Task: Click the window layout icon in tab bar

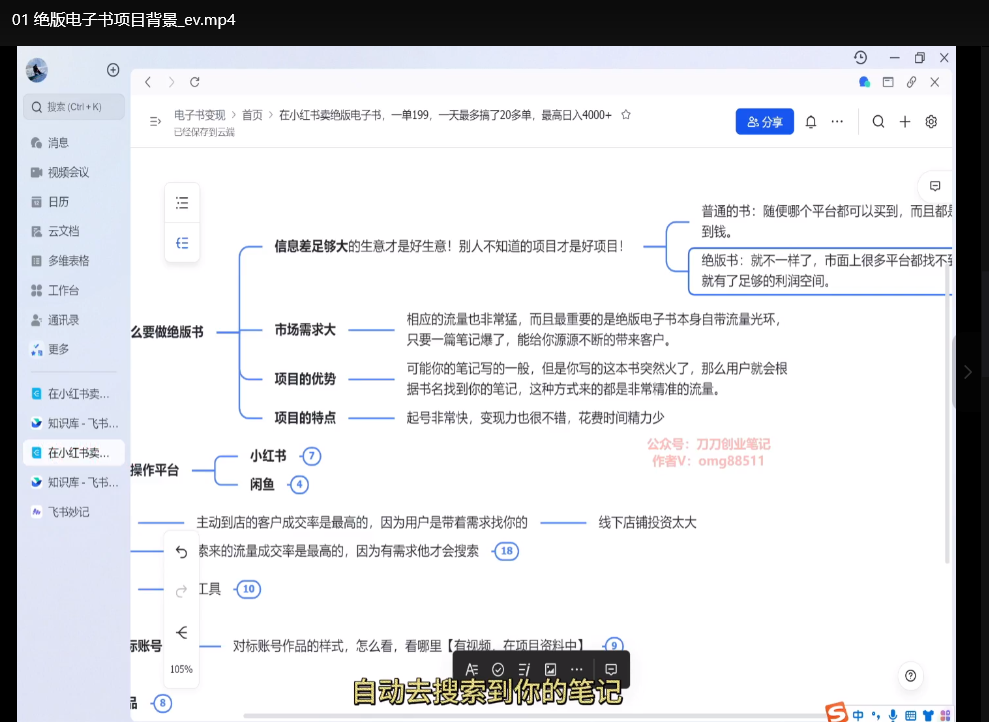Action: pyautogui.click(x=888, y=82)
